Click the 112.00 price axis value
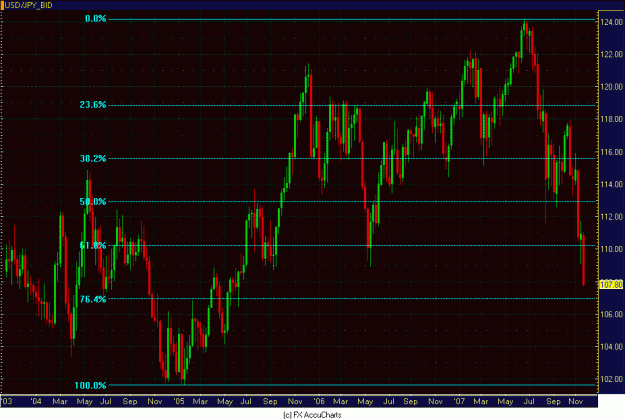This screenshot has width=625, height=419. tap(611, 216)
